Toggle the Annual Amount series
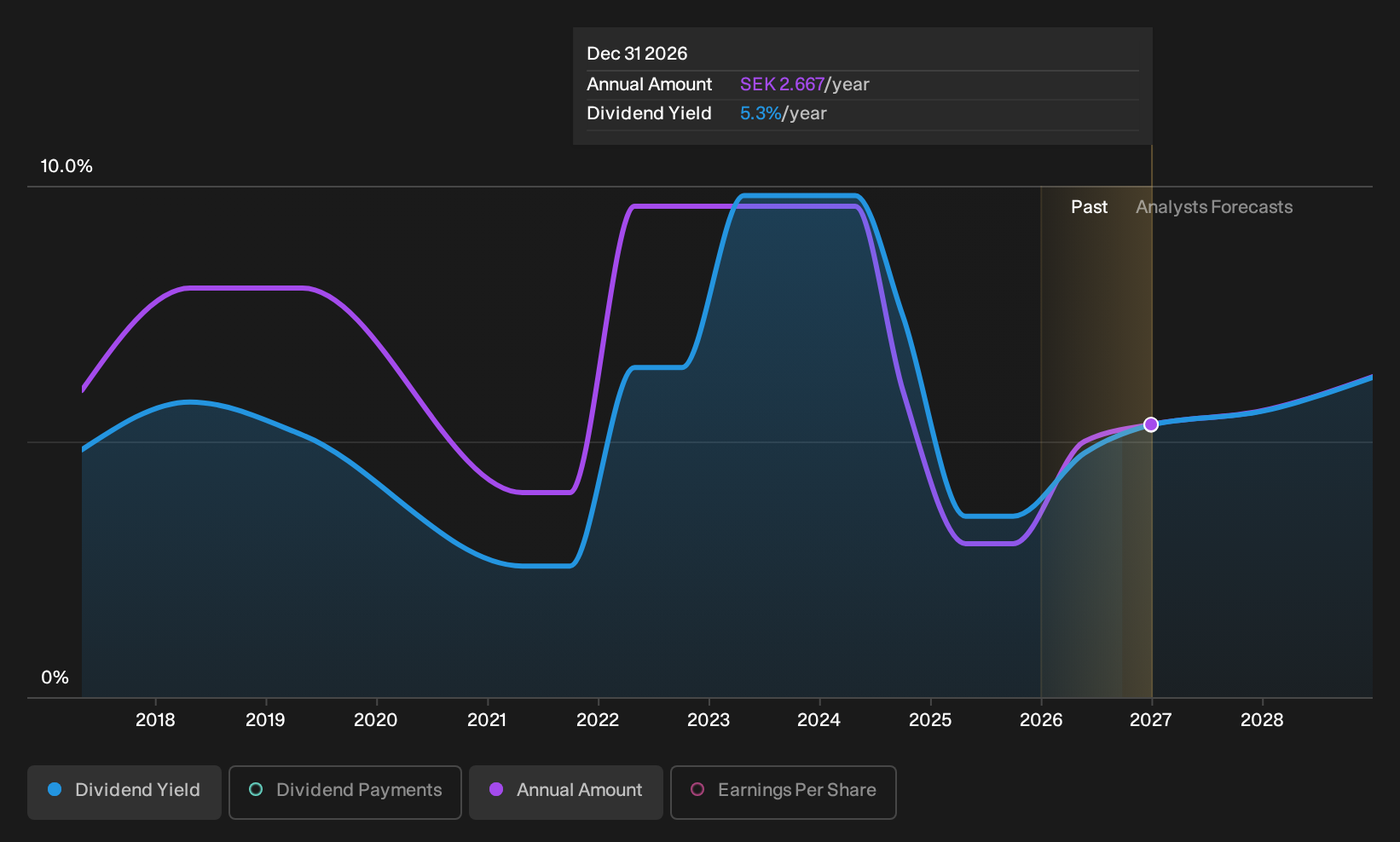Viewport: 1400px width, 842px height. tap(566, 793)
